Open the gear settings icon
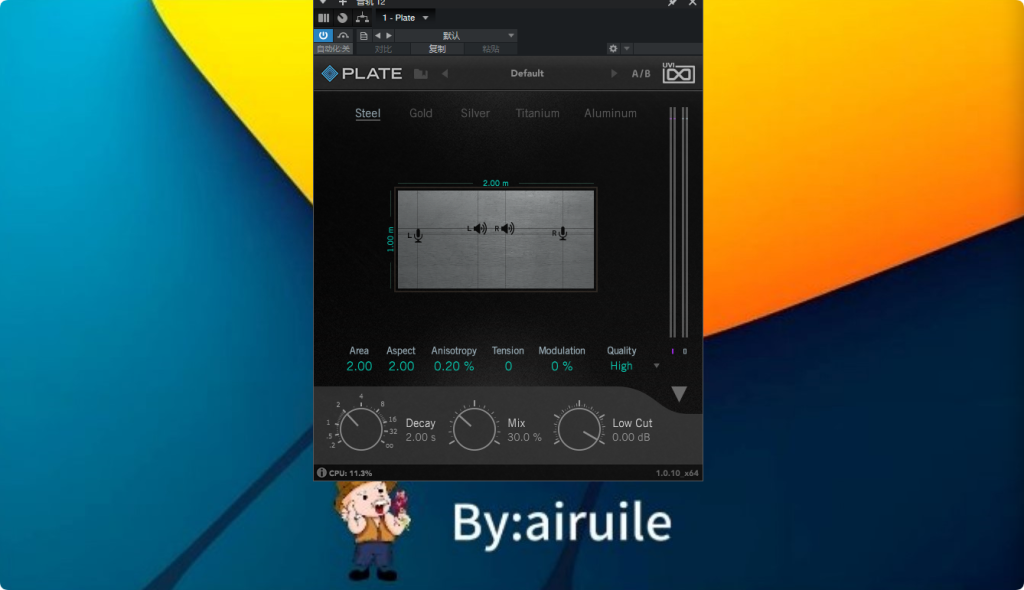This screenshot has width=1024, height=590. (x=613, y=48)
